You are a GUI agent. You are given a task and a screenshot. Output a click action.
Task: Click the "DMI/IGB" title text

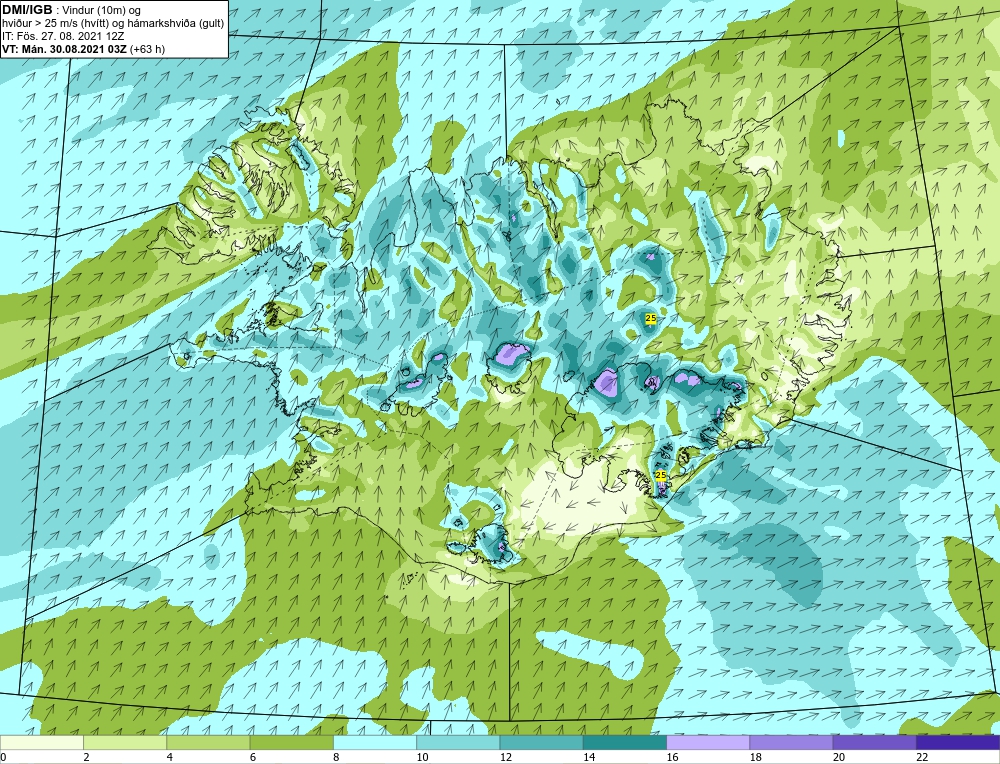27,9
